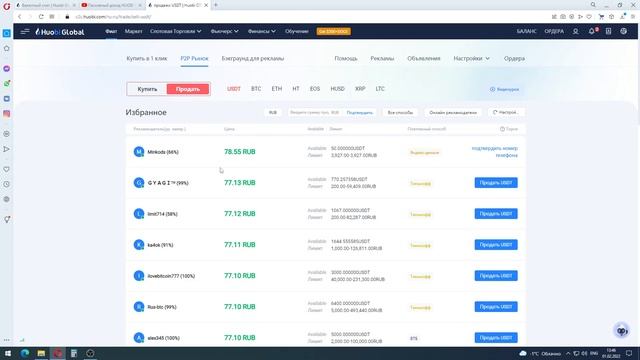Switch to Купить в 1 клик tab
The height and width of the screenshot is (360, 640).
(147, 58)
